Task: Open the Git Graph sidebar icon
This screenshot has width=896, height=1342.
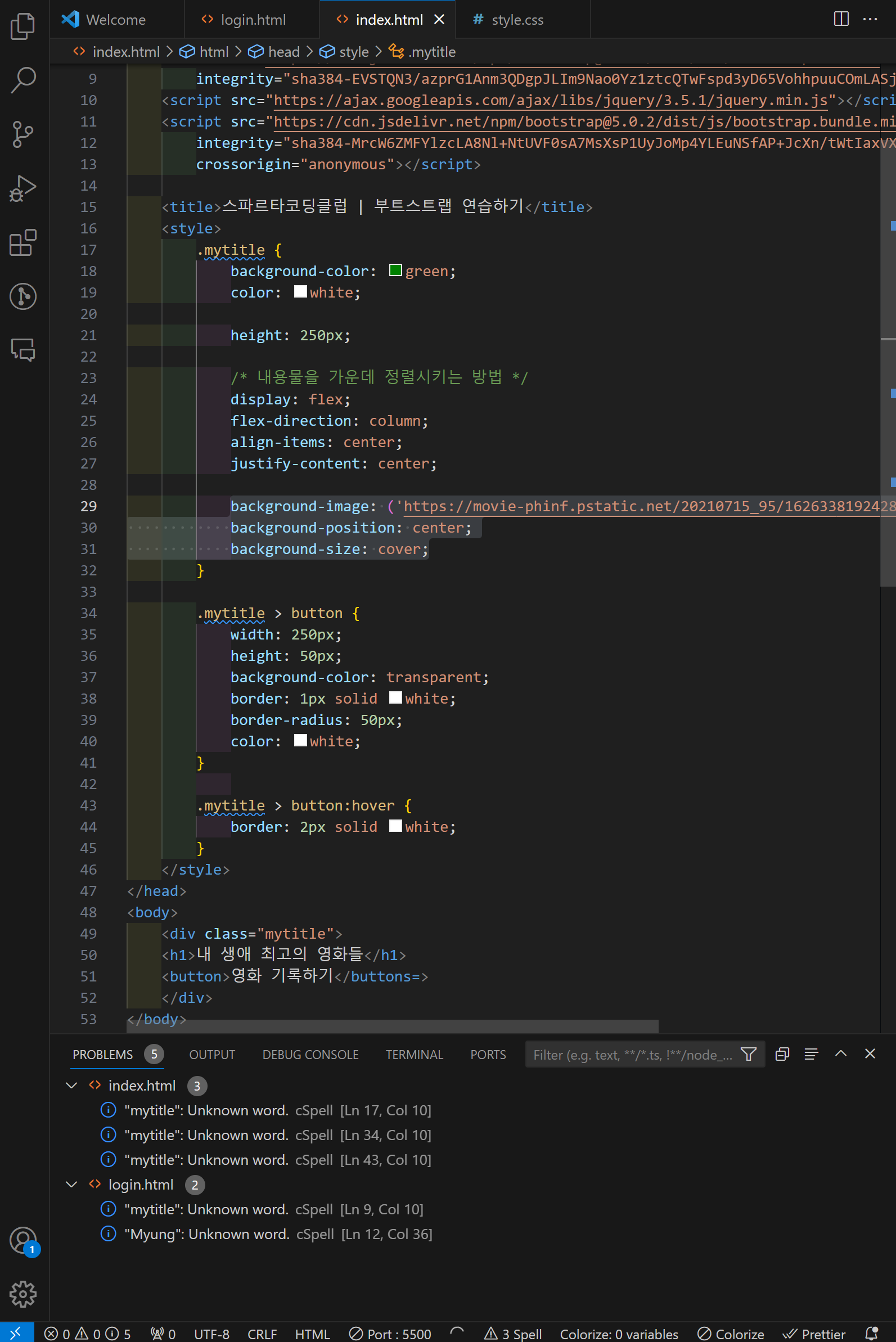Action: coord(23,296)
